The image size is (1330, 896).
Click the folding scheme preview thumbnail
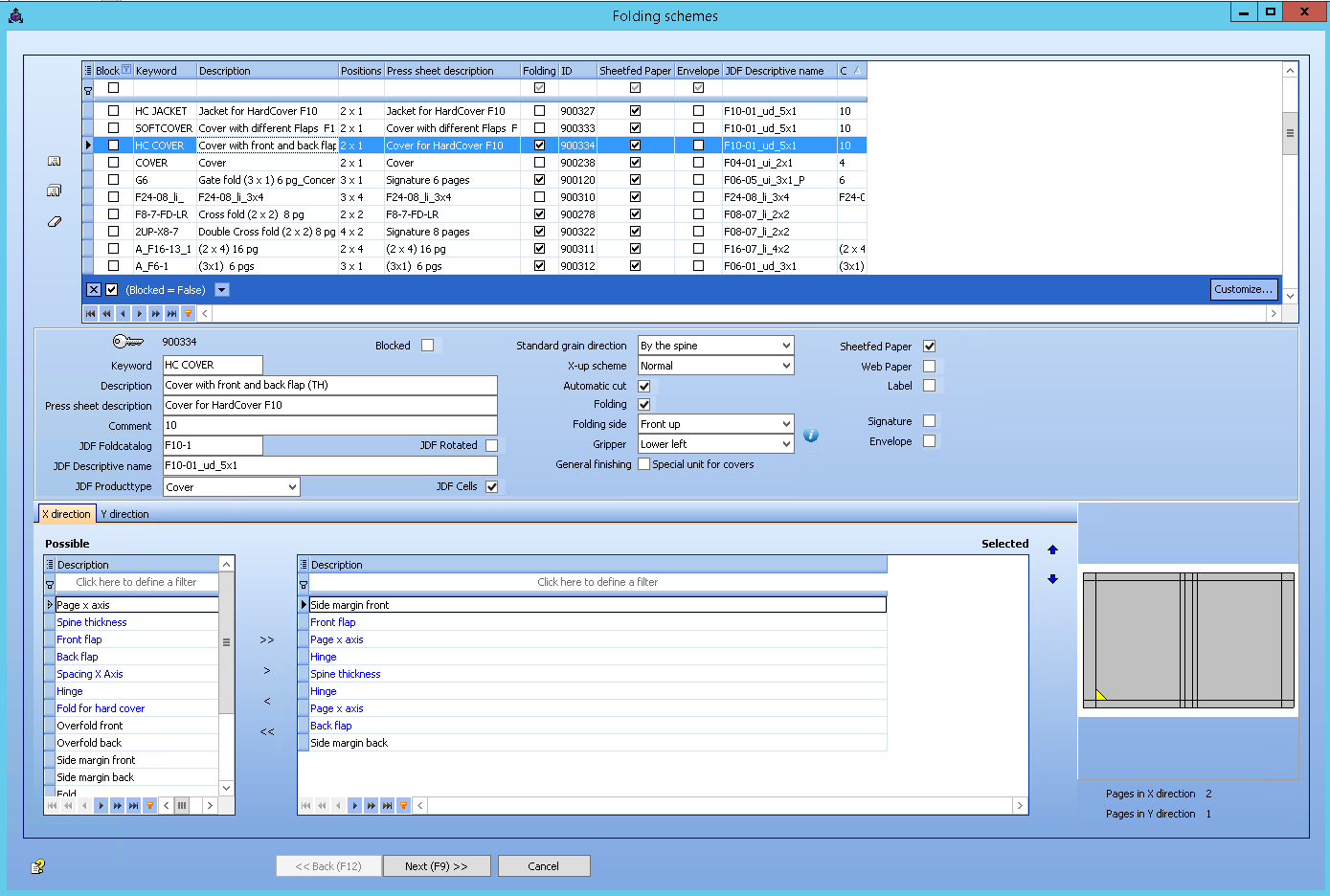pyautogui.click(x=1188, y=640)
